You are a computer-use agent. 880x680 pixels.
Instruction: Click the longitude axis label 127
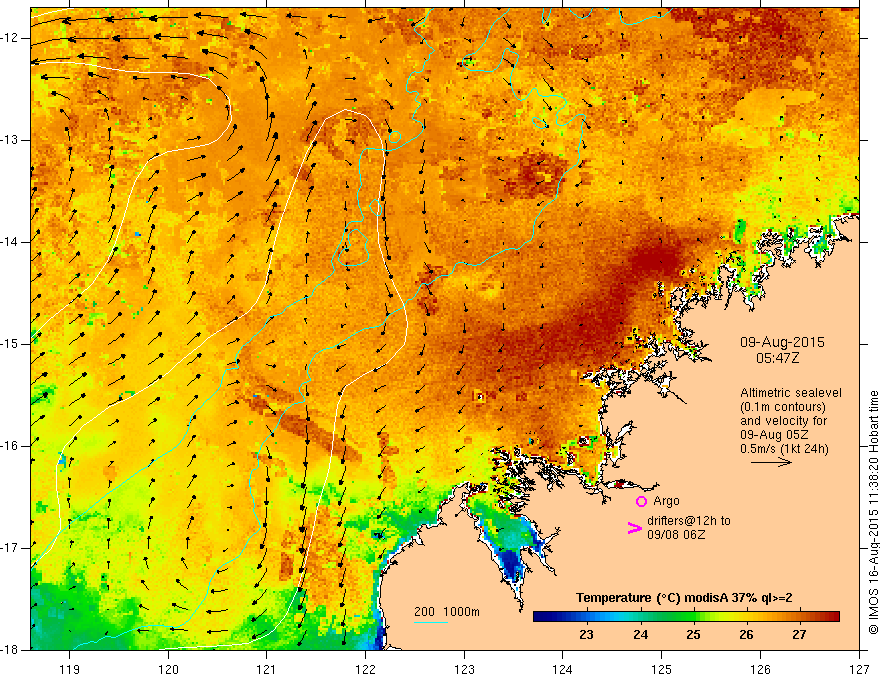859,669
